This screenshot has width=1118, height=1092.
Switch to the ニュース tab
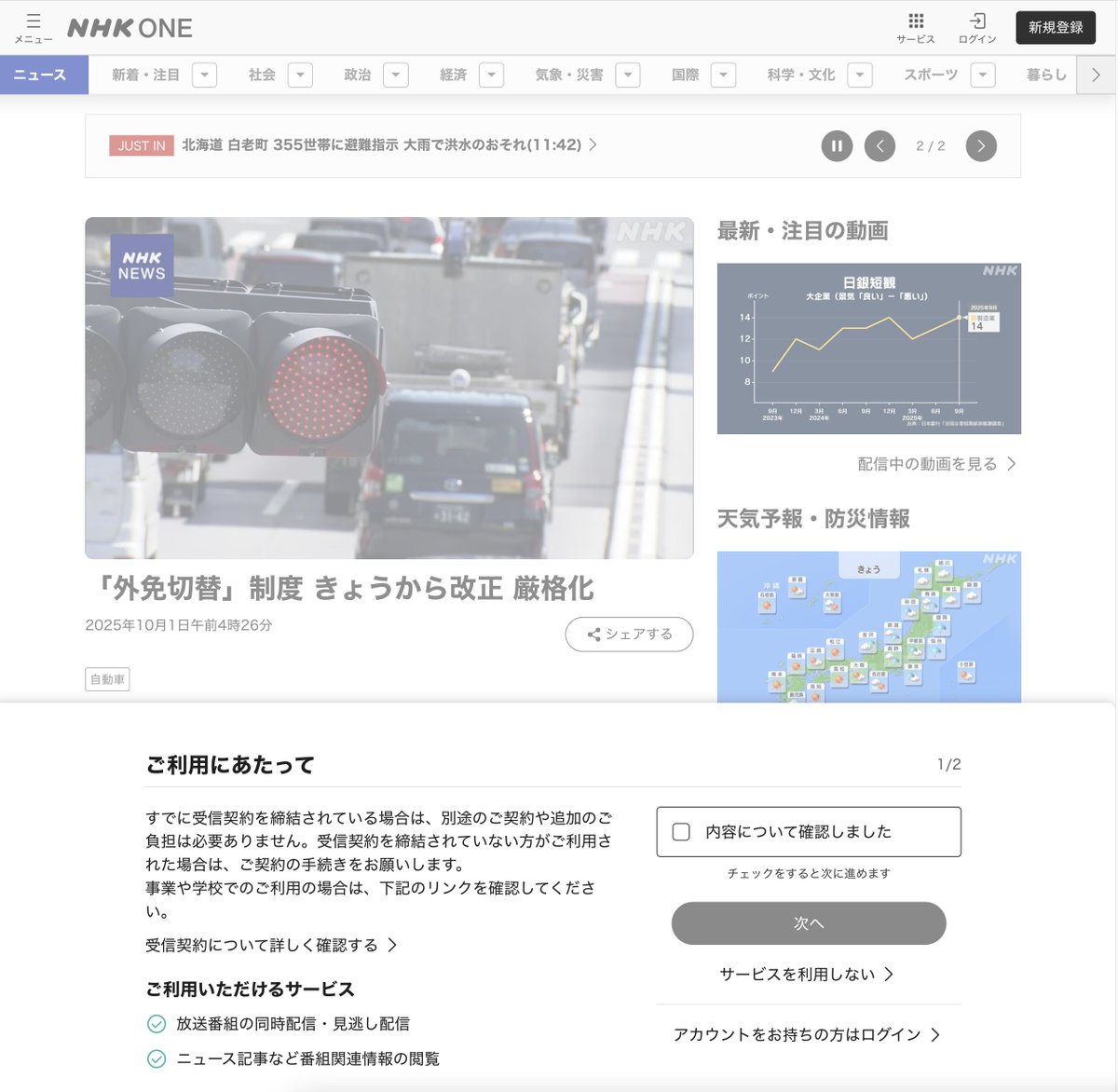(43, 75)
